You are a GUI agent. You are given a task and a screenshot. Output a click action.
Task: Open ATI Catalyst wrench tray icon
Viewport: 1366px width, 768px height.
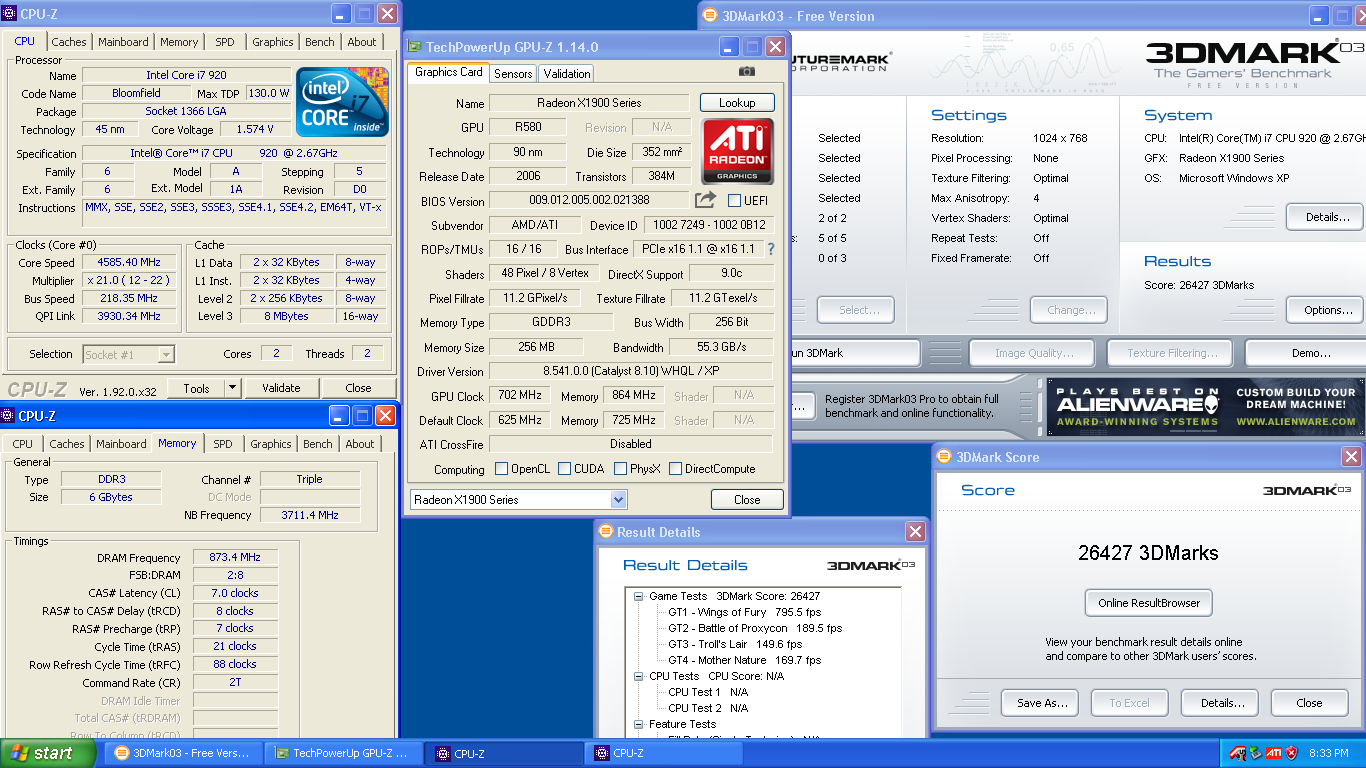click(x=1237, y=753)
